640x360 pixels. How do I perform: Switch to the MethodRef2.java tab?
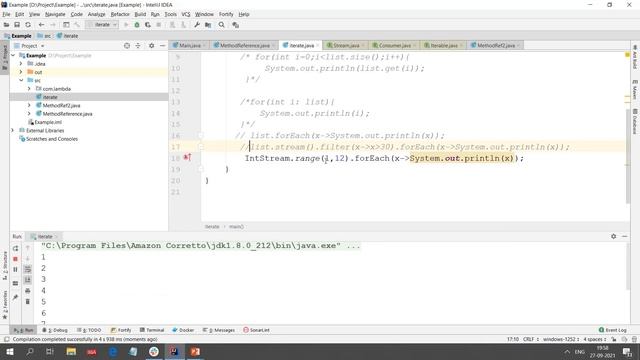[x=496, y=45]
